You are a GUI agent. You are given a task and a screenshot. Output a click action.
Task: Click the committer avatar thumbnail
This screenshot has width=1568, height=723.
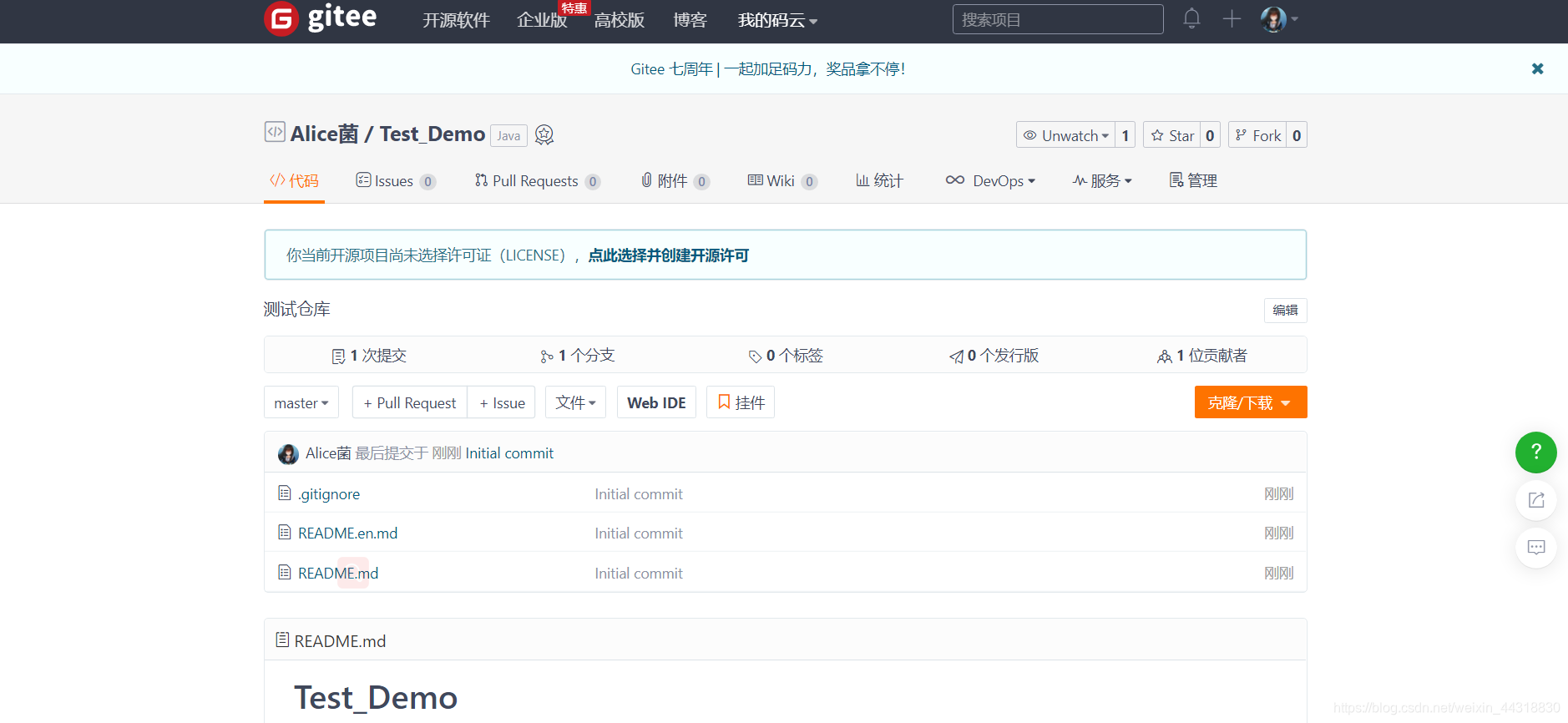(288, 453)
